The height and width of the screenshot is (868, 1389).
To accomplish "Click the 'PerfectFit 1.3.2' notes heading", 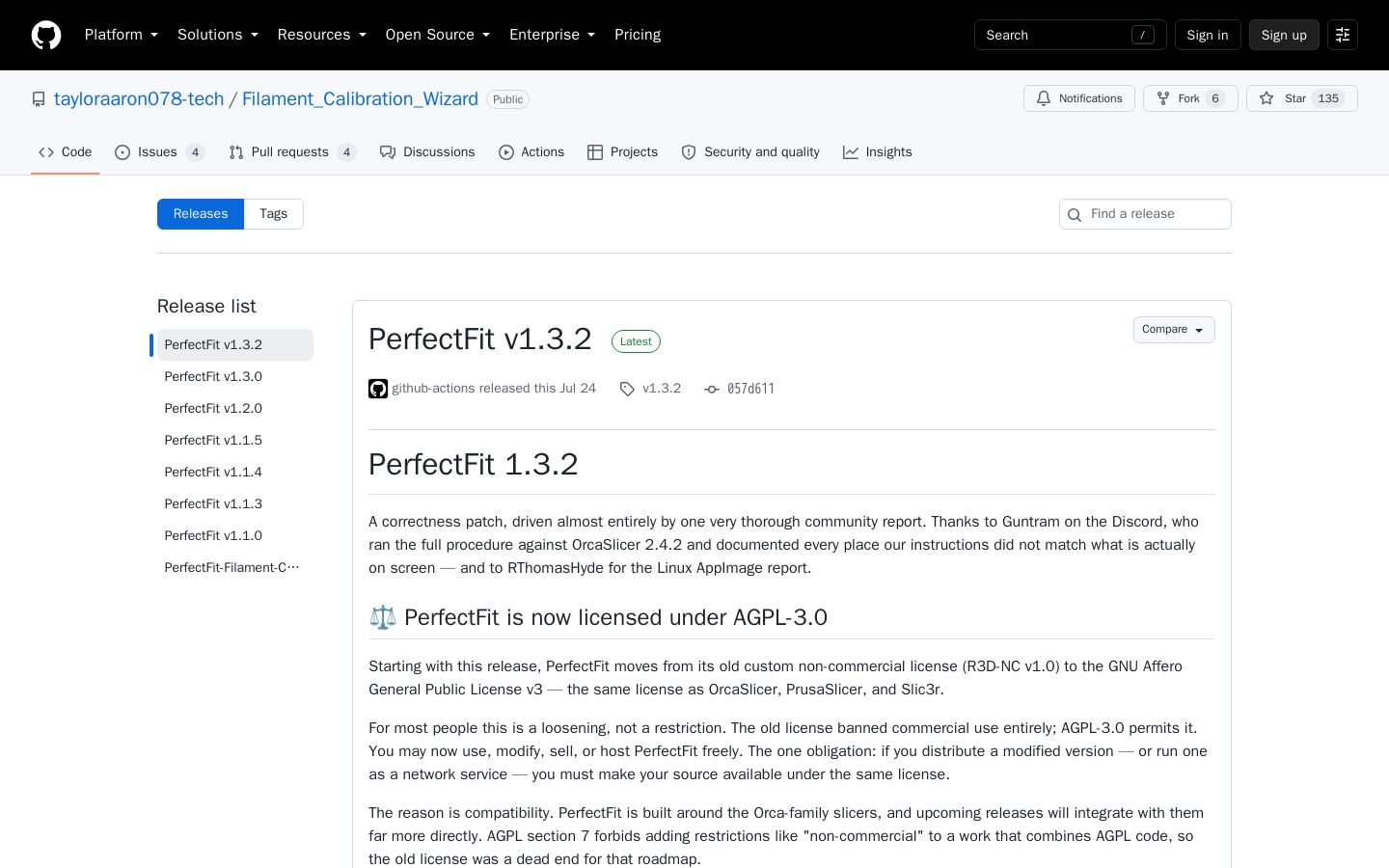I will point(474,464).
